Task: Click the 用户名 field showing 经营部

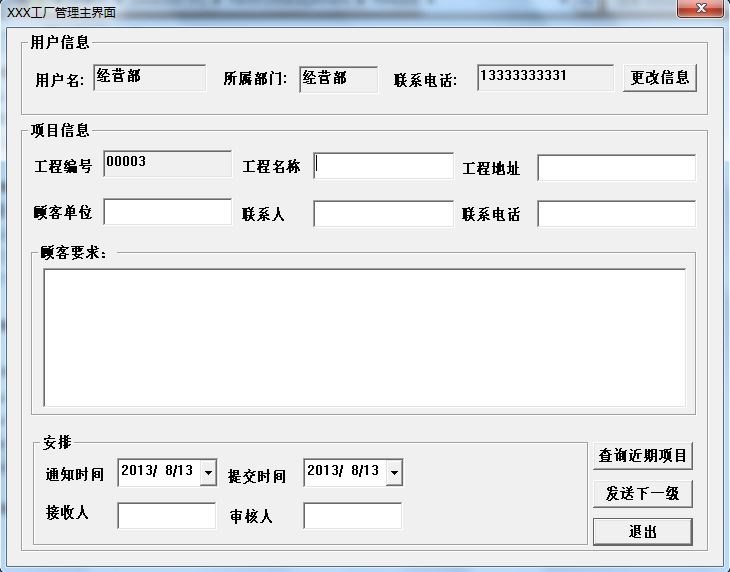Action: tap(149, 78)
